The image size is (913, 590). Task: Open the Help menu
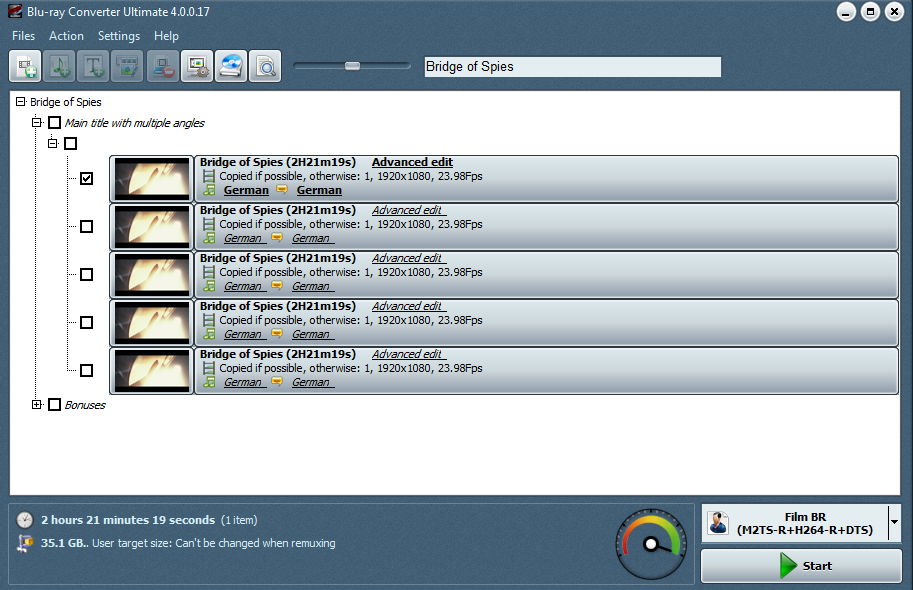(x=166, y=36)
